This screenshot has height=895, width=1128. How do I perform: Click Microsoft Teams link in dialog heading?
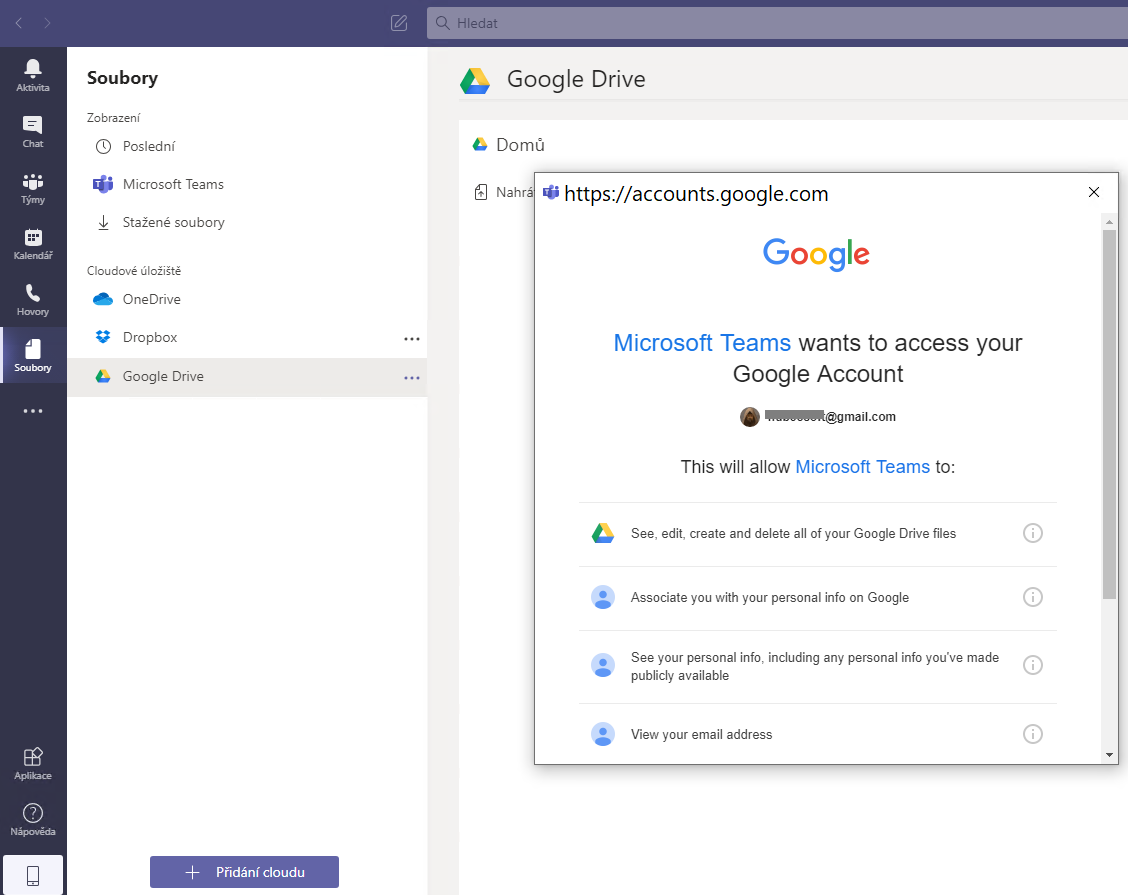pos(701,342)
